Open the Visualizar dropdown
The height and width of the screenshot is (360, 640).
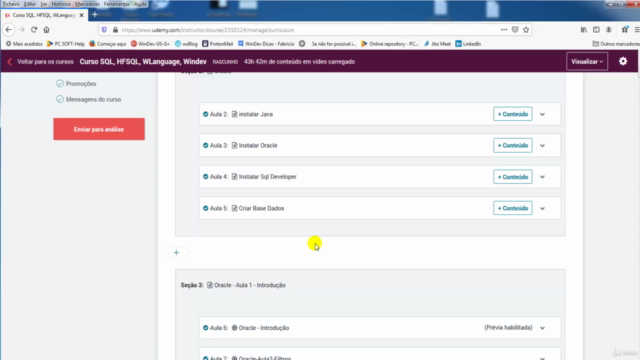click(587, 62)
